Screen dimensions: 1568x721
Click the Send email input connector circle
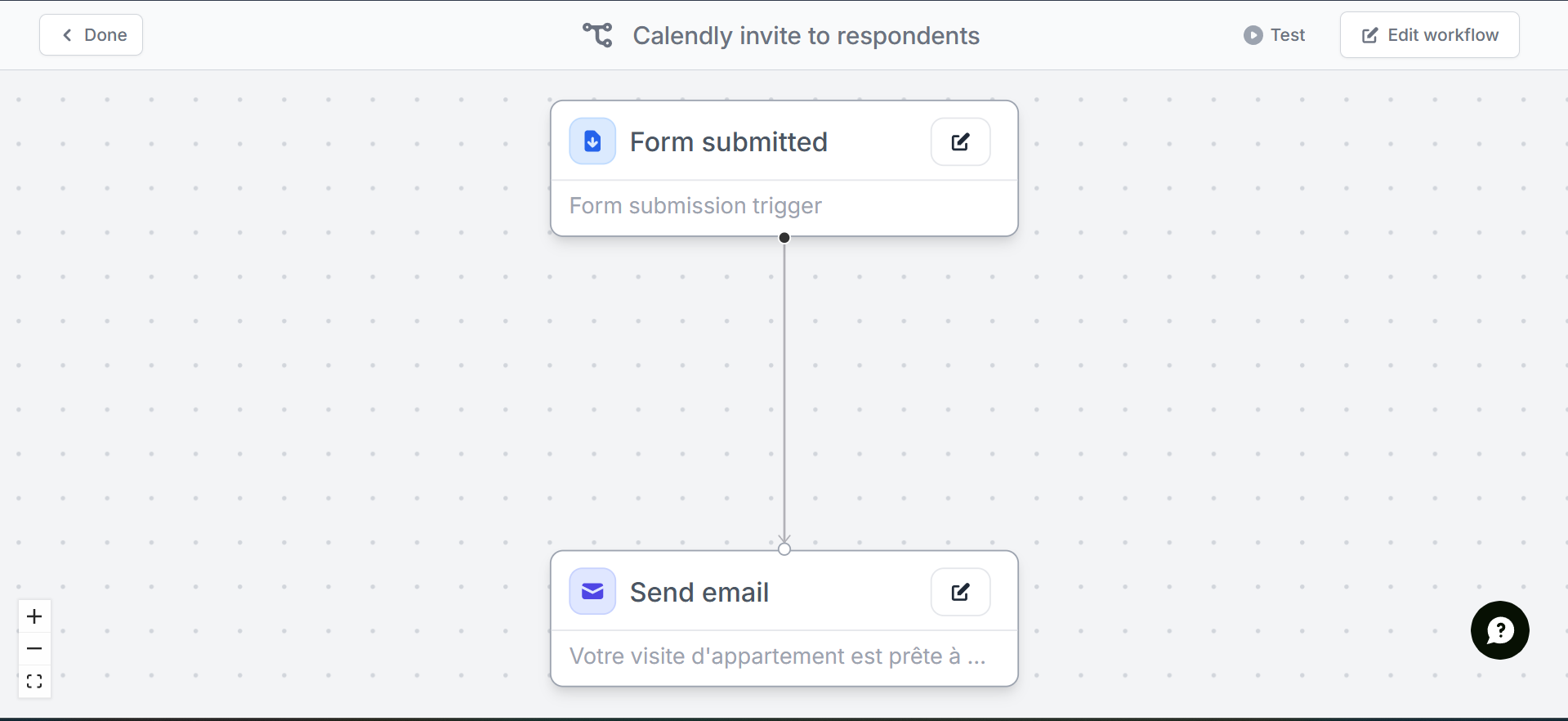784,549
